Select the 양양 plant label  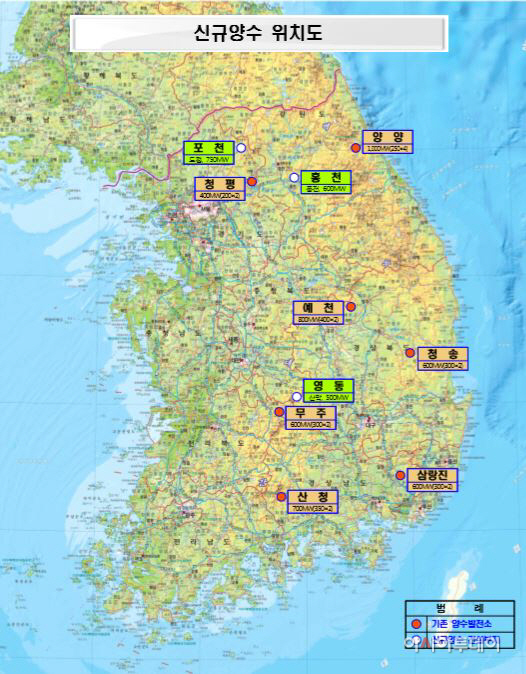point(388,142)
